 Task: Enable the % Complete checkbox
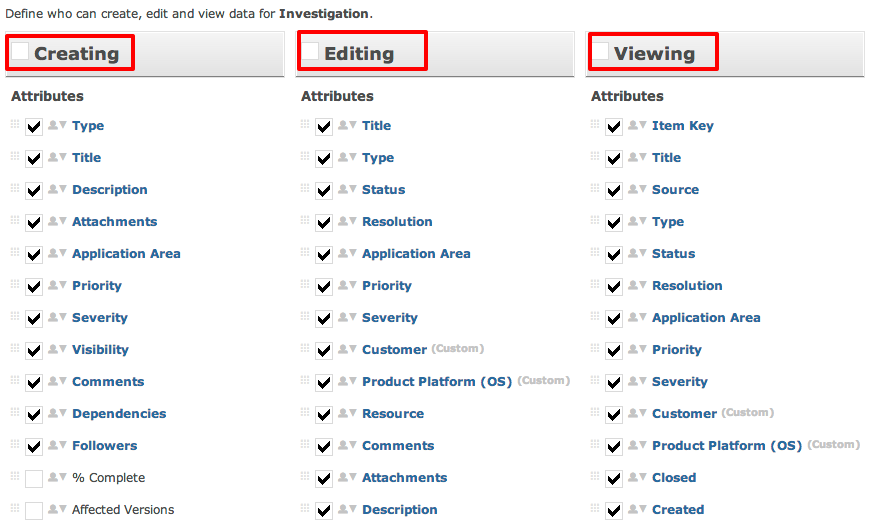pos(34,478)
